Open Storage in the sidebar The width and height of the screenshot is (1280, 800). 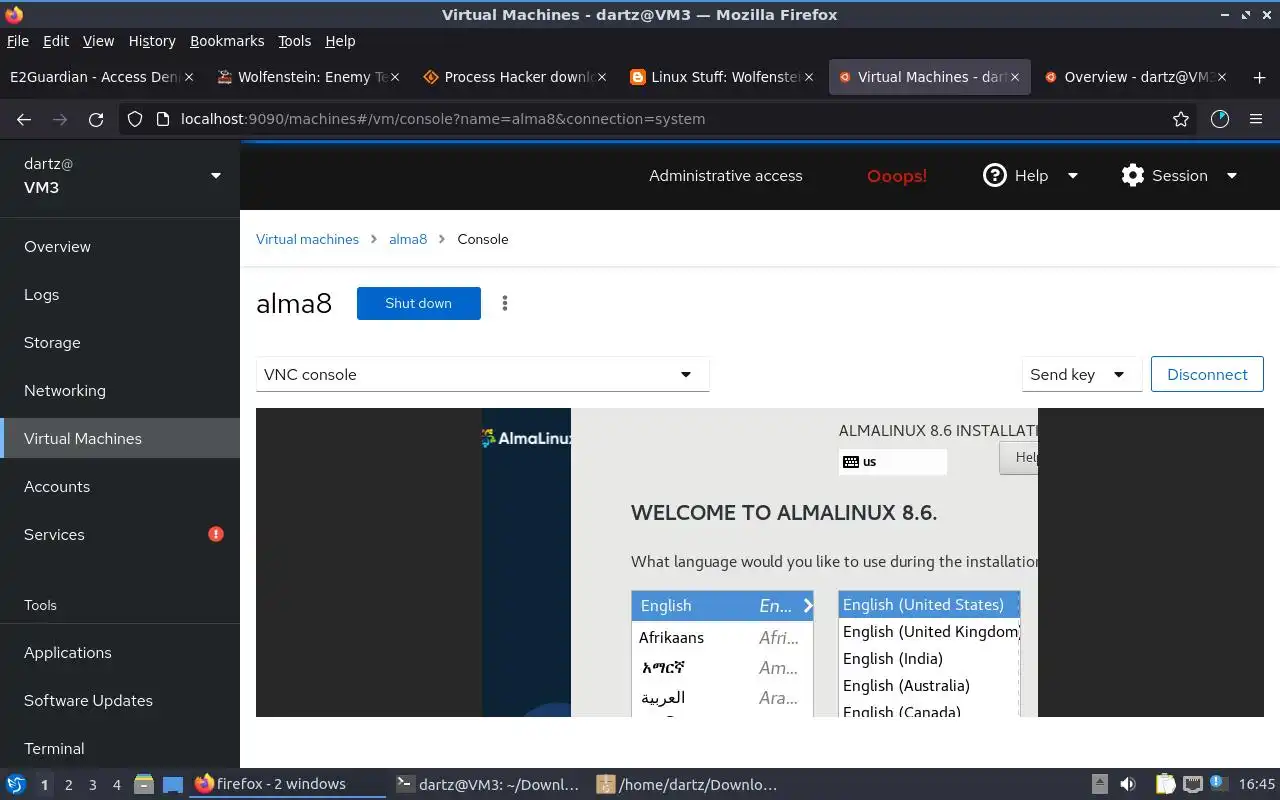[120, 342]
